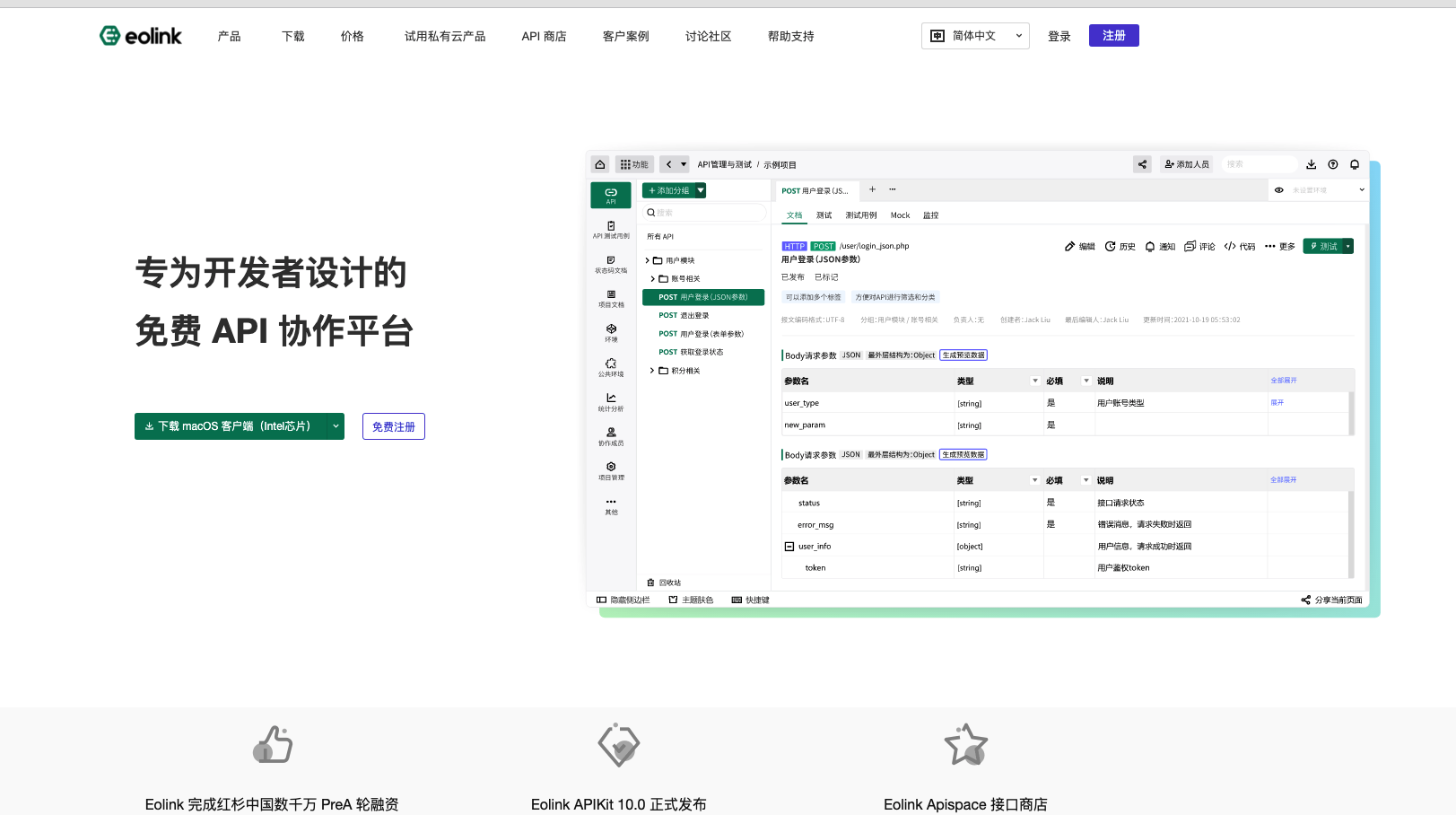The height and width of the screenshot is (815, 1456).
Task: Open the help question-mark icon
Action: pyautogui.click(x=1333, y=164)
